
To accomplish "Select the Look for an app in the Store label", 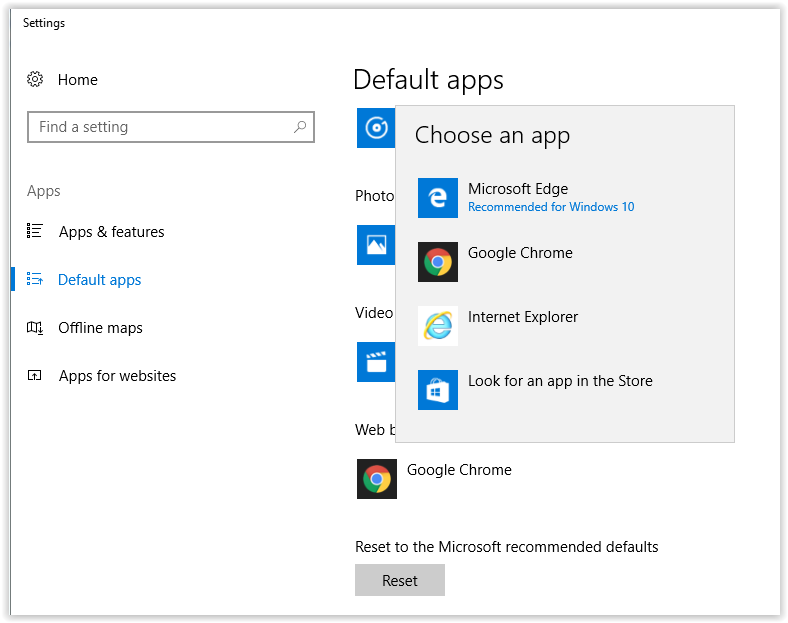I will pos(560,381).
